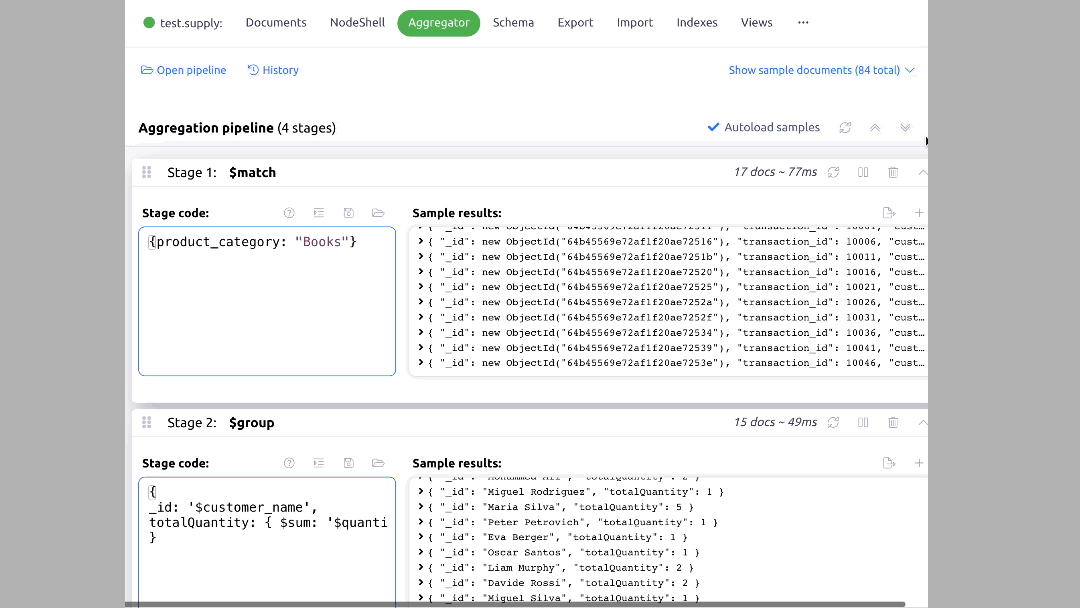Open a saved snippet via Stage 1 folder icon
The width and height of the screenshot is (1080, 608).
coord(379,213)
